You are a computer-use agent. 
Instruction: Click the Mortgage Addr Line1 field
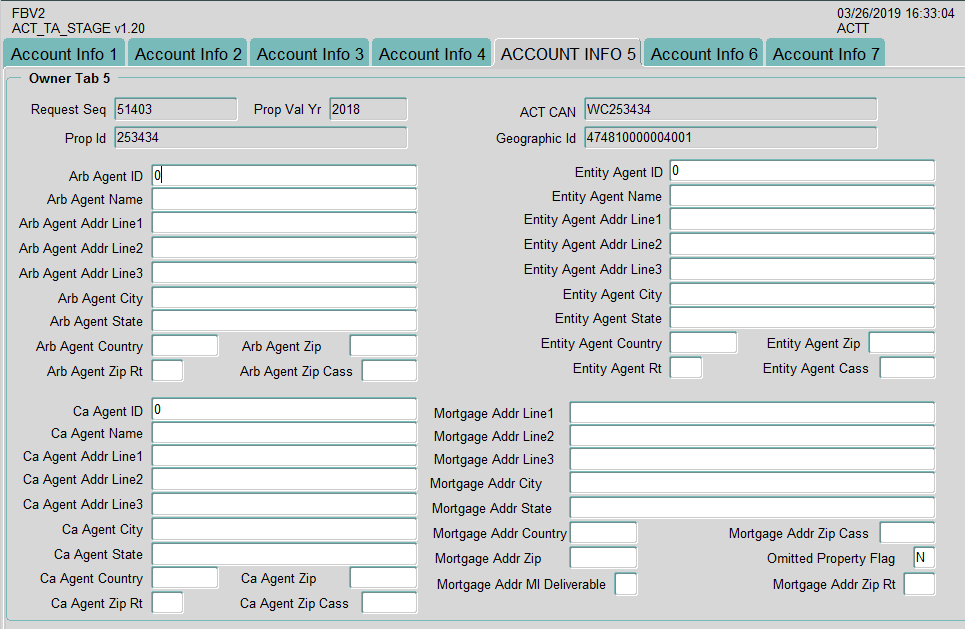[752, 413]
